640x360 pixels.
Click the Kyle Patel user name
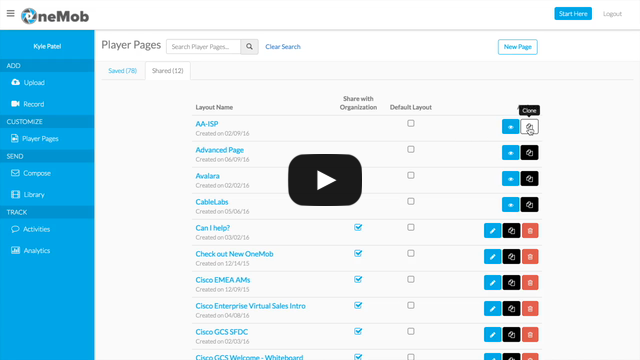[47, 46]
